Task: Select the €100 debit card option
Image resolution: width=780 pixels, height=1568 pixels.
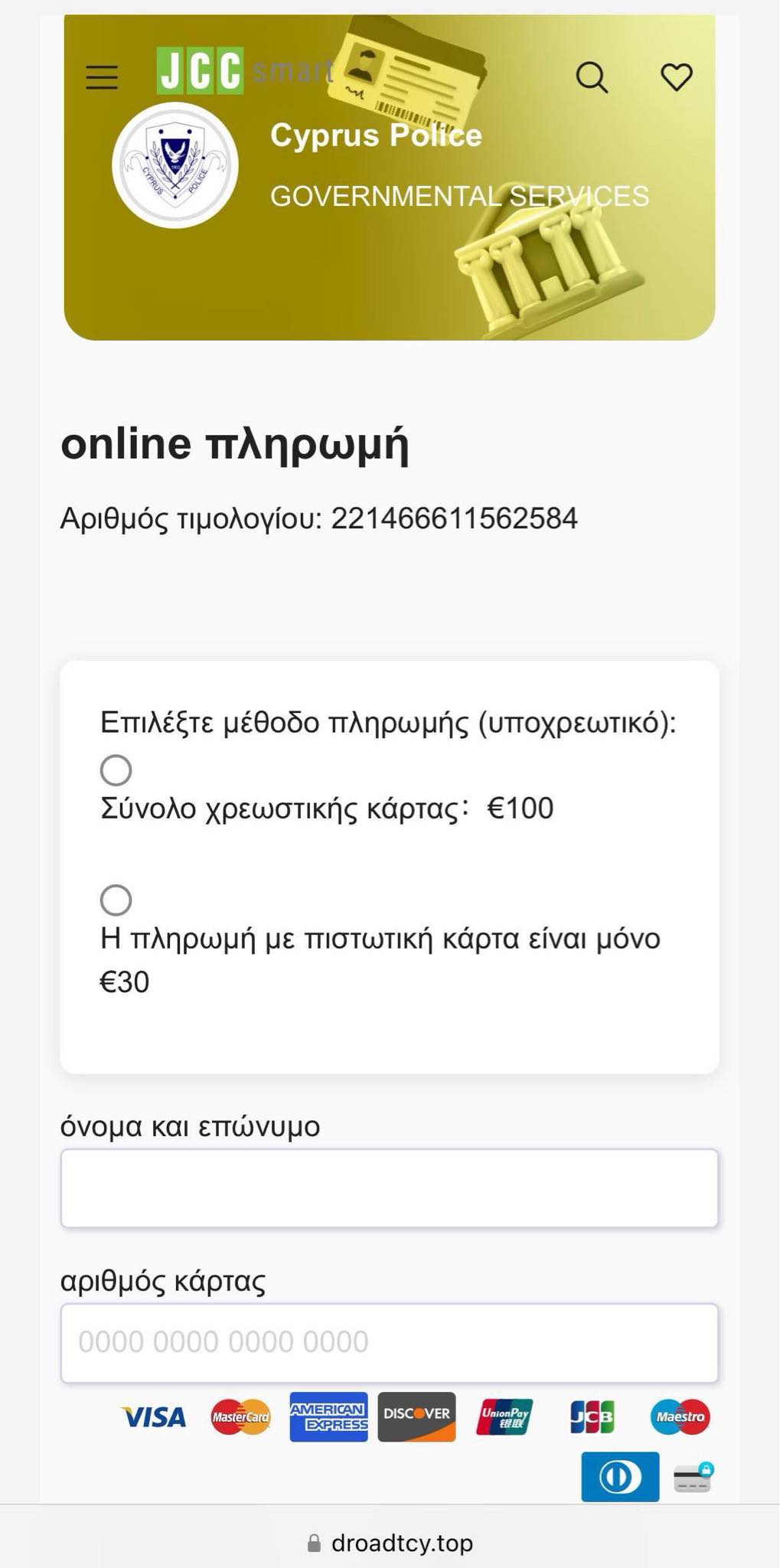Action: tap(116, 770)
